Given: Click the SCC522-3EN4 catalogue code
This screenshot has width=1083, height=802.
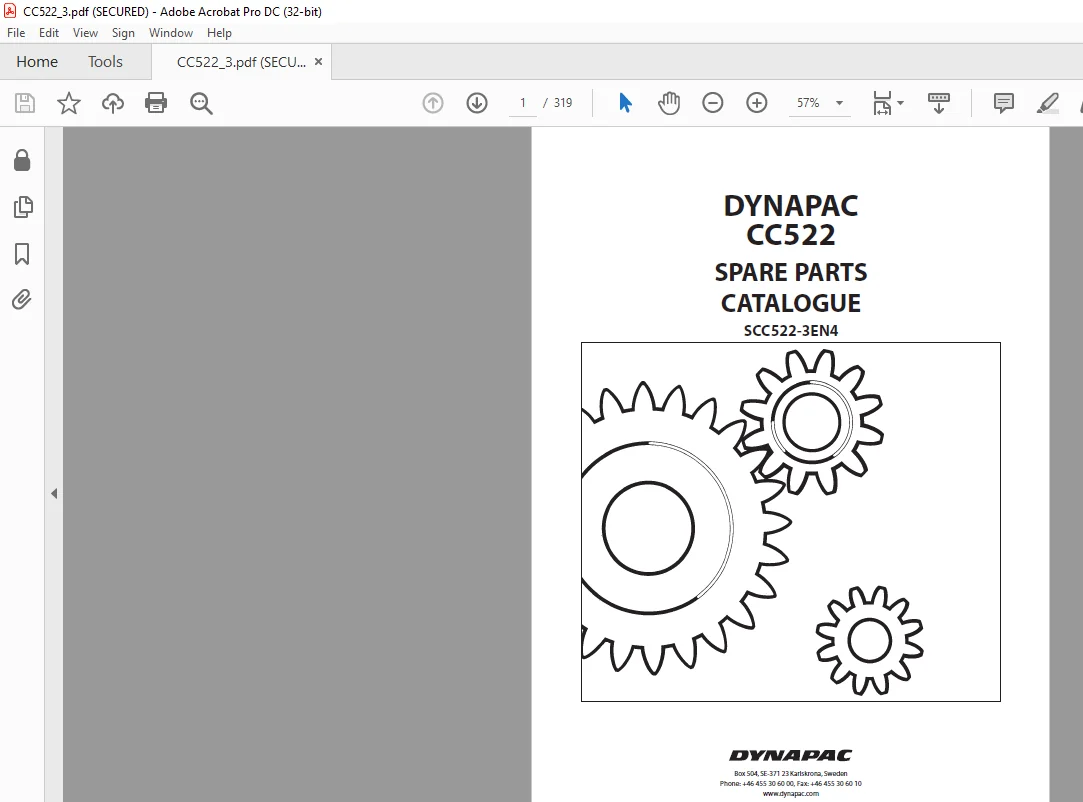Looking at the screenshot, I should click(x=791, y=330).
